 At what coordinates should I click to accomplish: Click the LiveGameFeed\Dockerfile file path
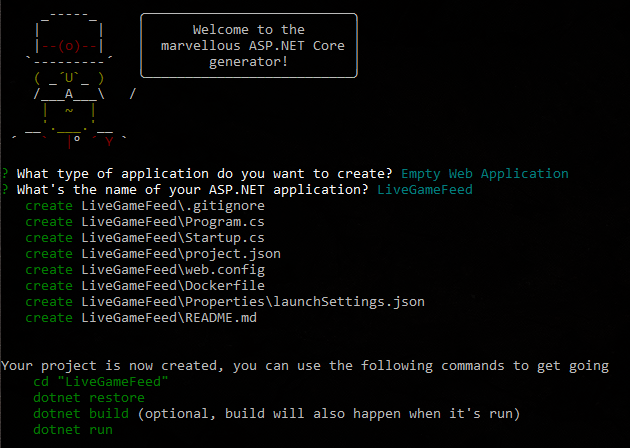162,286
